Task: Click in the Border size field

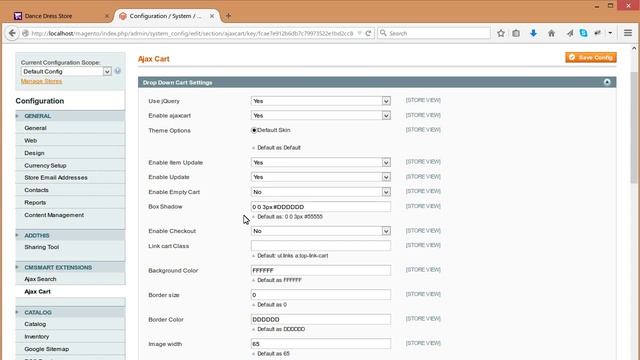Action: (321, 295)
